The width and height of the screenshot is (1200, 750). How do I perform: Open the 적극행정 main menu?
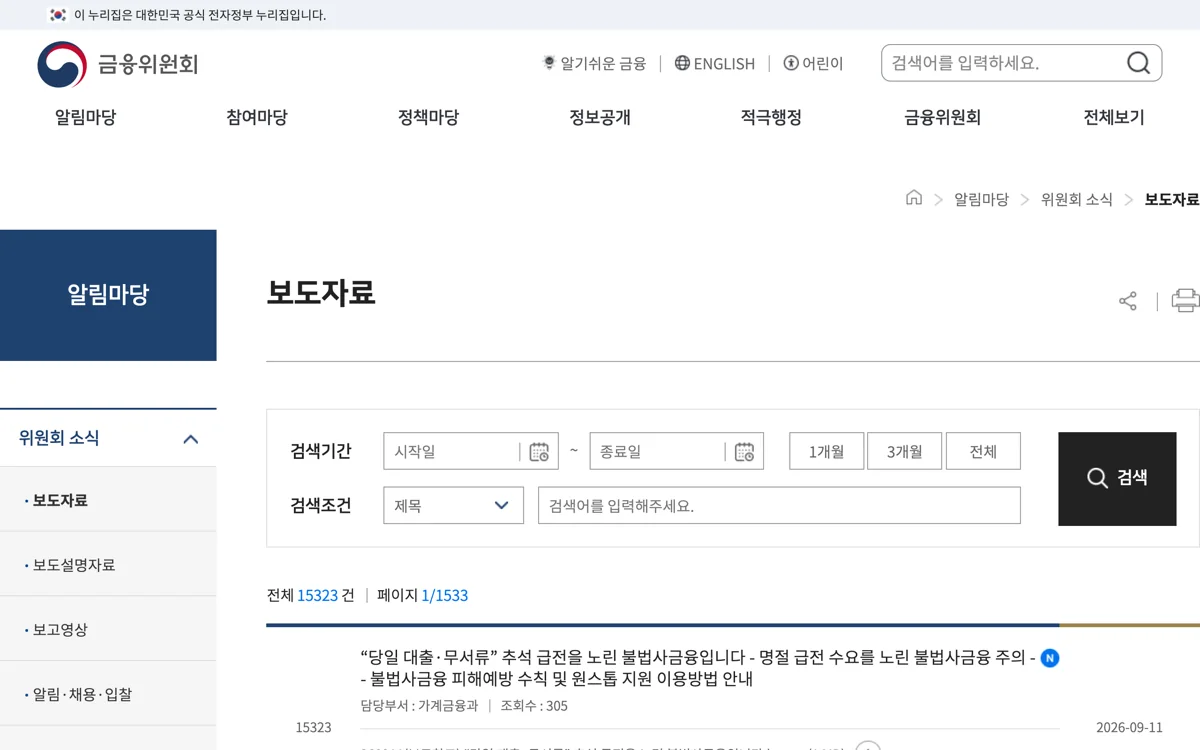tap(771, 117)
